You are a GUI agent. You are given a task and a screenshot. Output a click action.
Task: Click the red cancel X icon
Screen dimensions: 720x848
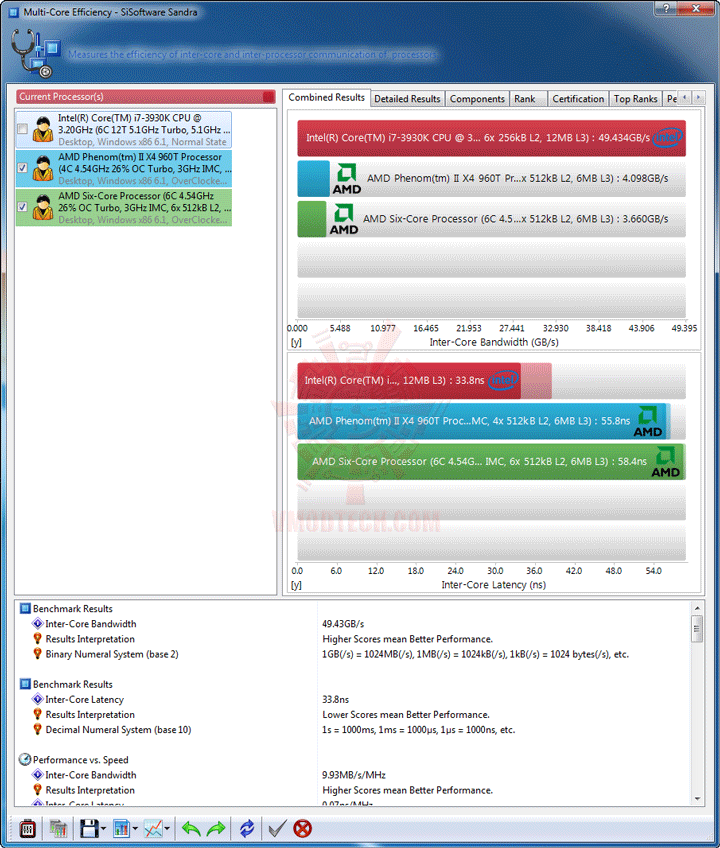click(302, 829)
